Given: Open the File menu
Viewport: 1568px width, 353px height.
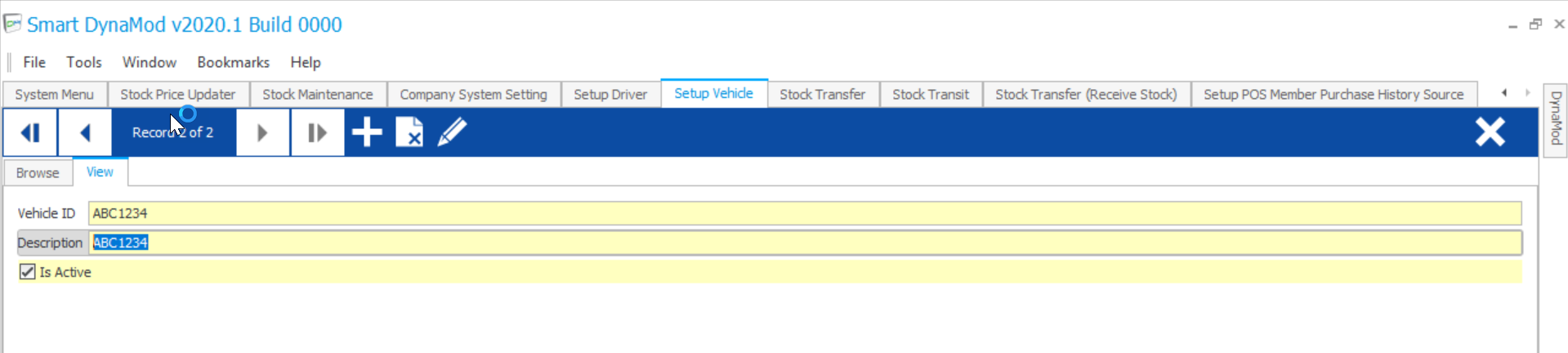Looking at the screenshot, I should [34, 62].
